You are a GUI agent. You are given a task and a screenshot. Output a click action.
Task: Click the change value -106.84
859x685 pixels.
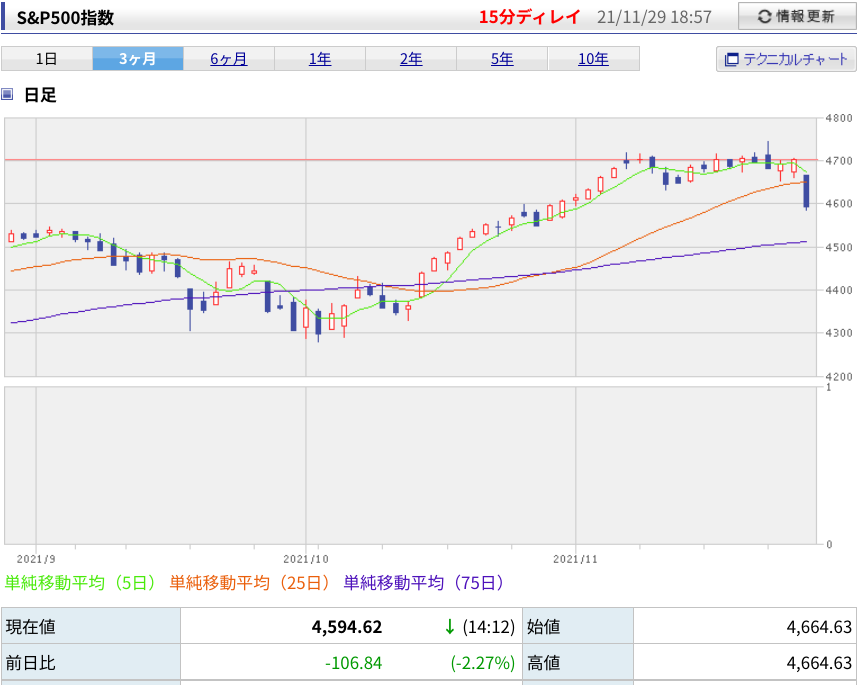(x=353, y=663)
